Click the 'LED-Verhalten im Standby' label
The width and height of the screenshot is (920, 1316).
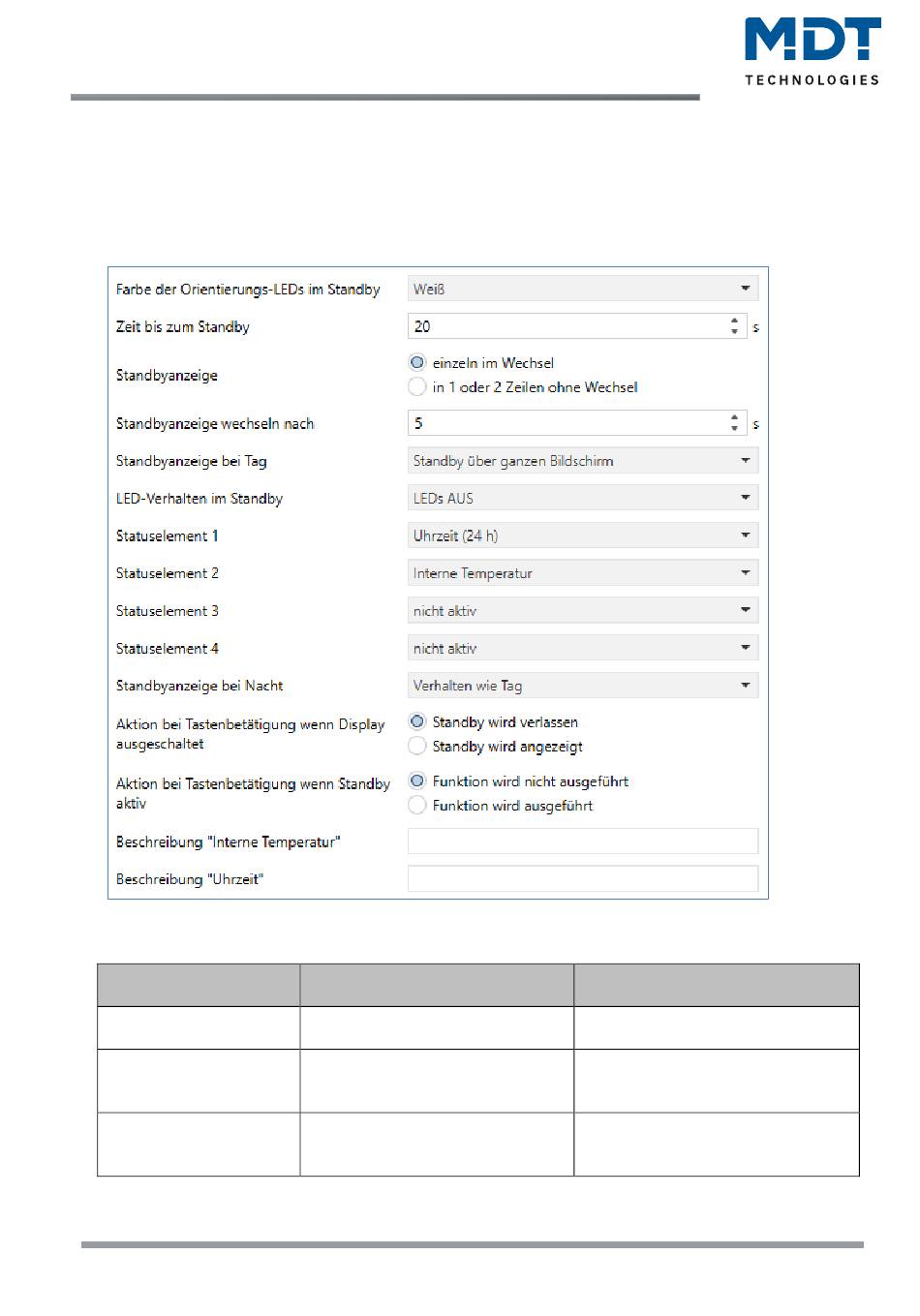tap(199, 499)
